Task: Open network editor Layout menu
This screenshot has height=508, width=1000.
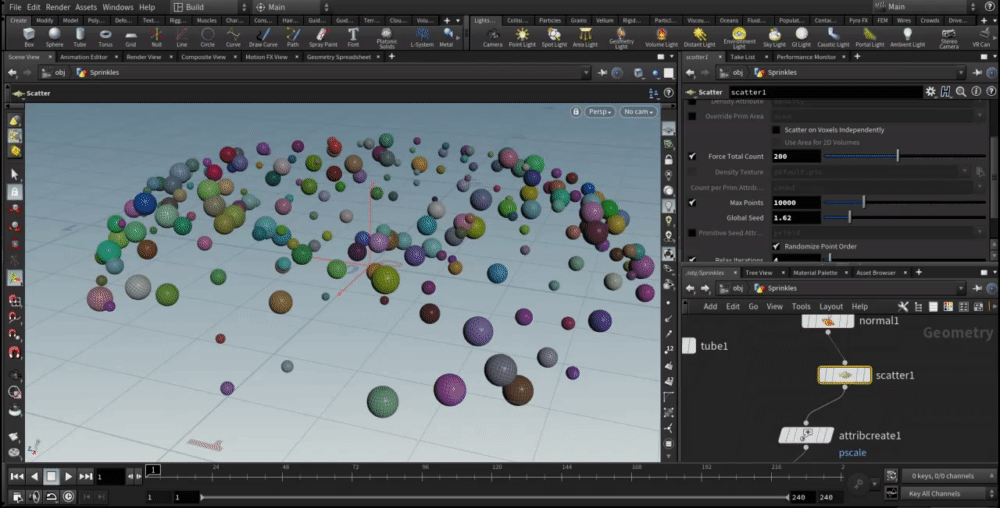Action: [x=831, y=307]
